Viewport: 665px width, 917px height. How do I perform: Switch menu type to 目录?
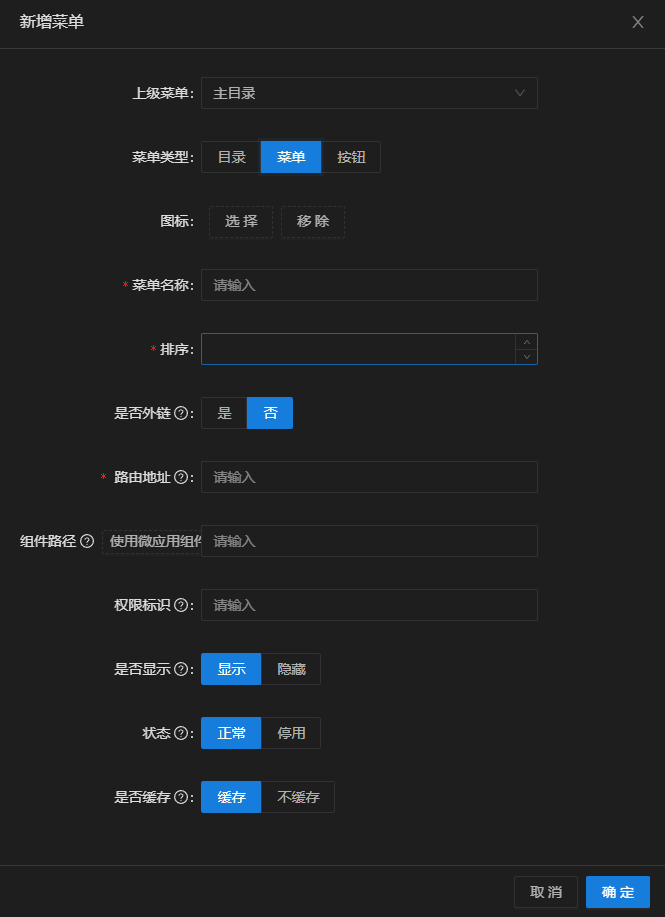(231, 157)
